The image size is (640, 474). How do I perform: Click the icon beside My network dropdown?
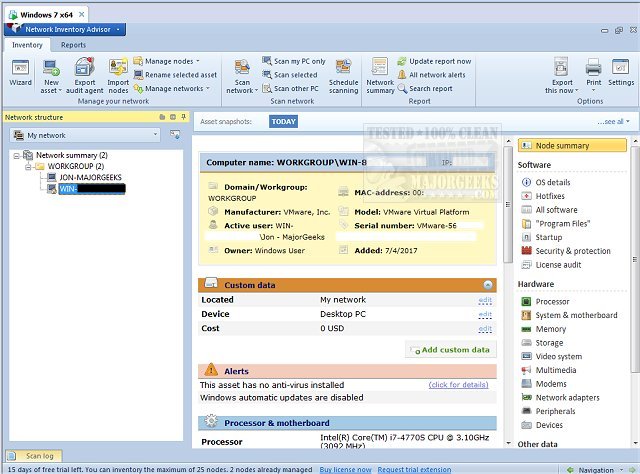coord(175,135)
